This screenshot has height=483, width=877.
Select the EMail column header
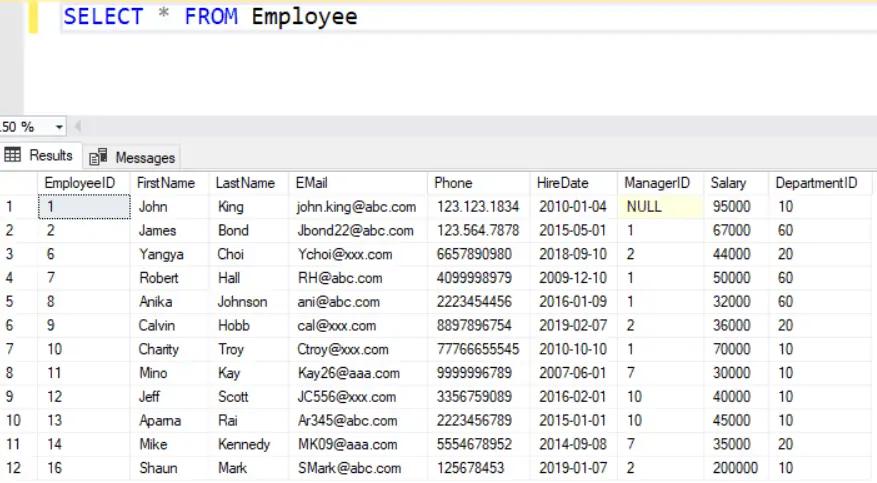(311, 183)
